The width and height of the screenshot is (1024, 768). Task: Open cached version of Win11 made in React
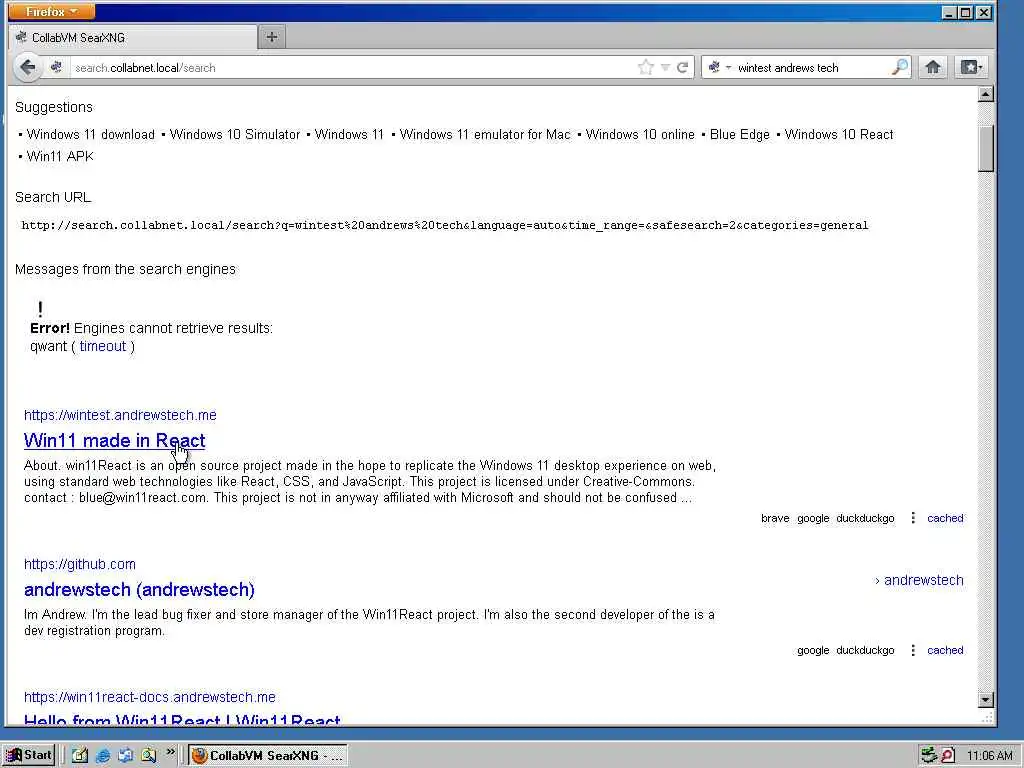945,519
